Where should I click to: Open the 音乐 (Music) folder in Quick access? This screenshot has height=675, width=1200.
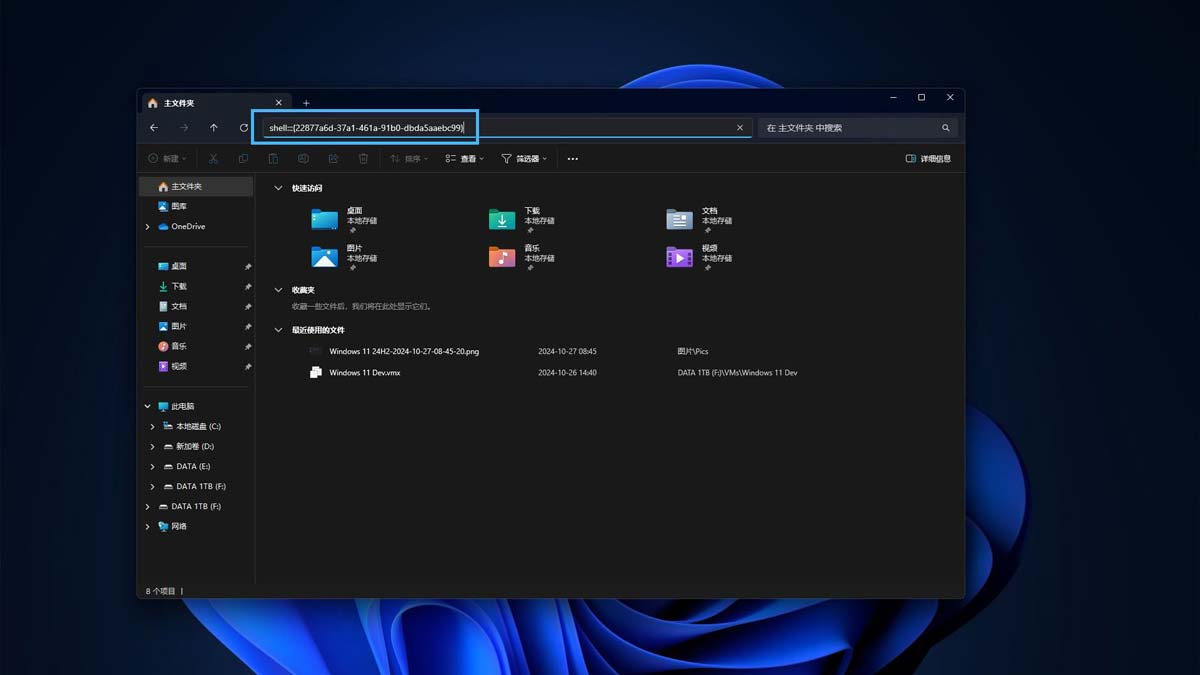pos(502,257)
